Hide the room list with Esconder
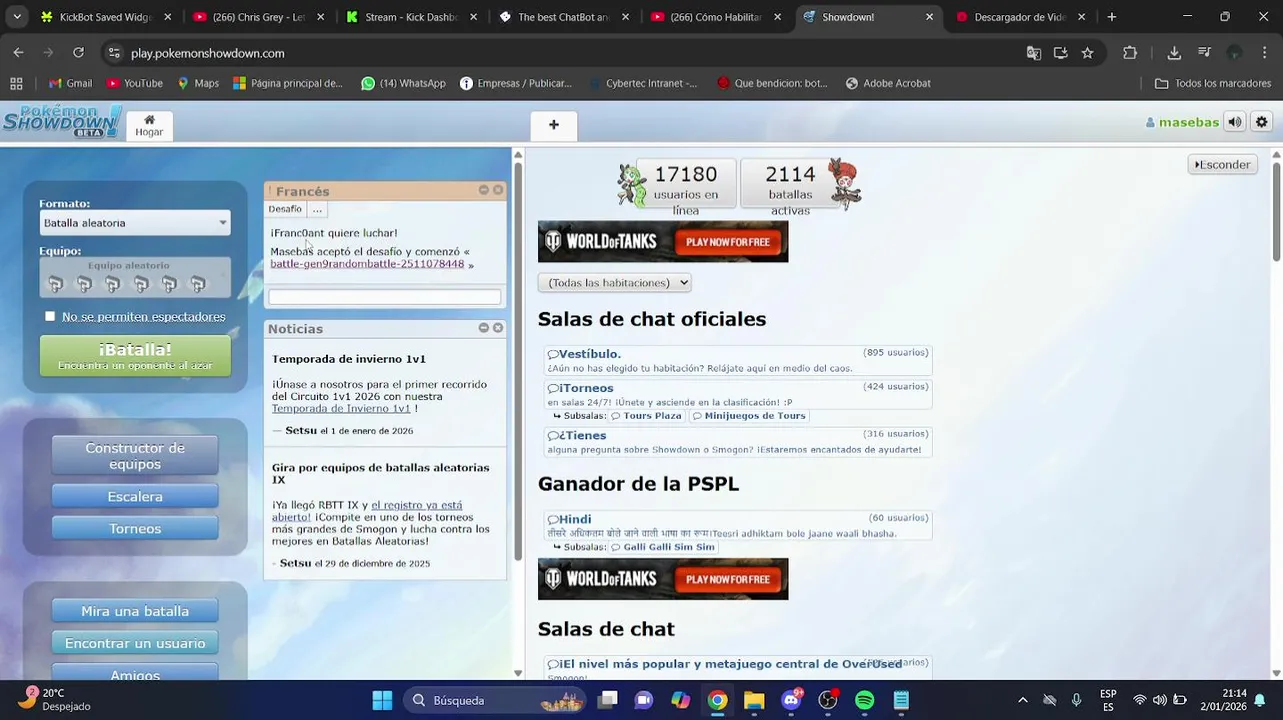Viewport: 1283px width, 720px height. click(x=1222, y=164)
